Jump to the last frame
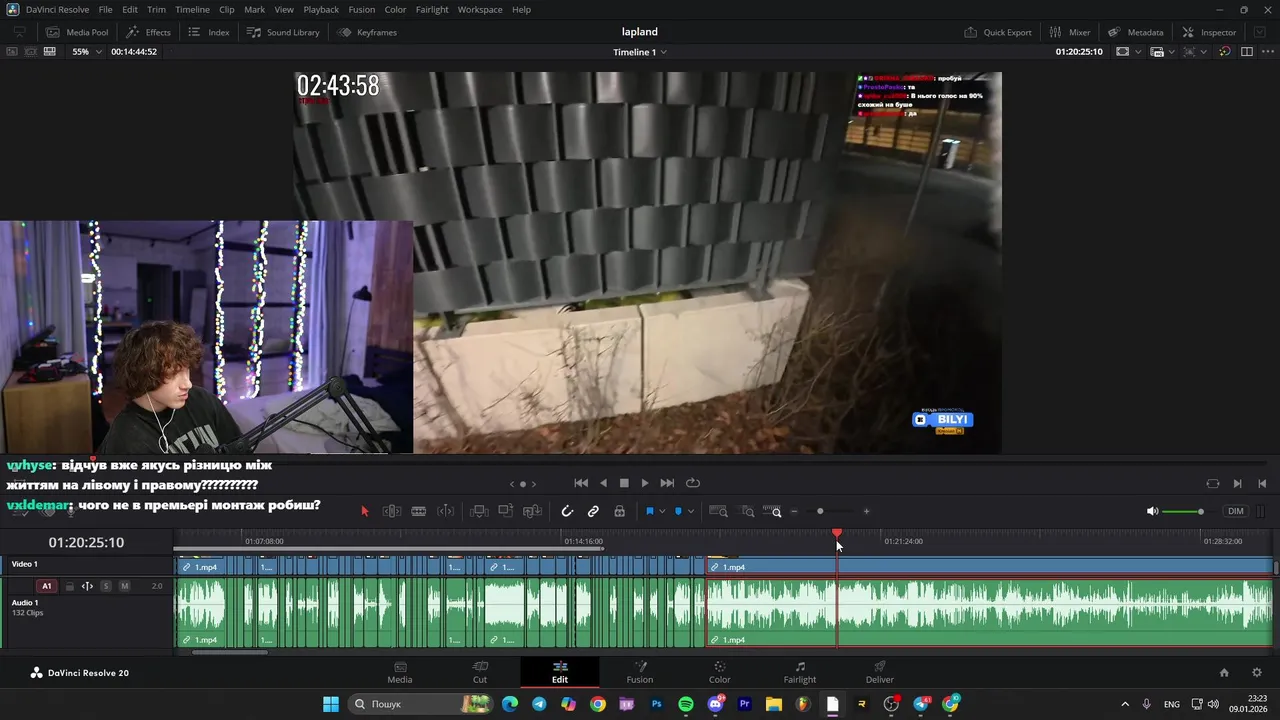This screenshot has height=720, width=1280. [667, 483]
